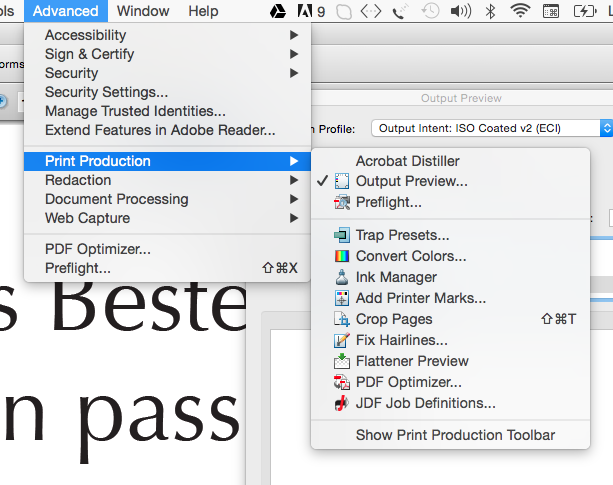Click the Output Preview window title
Image resolution: width=613 pixels, height=485 pixels.
pyautogui.click(x=461, y=98)
